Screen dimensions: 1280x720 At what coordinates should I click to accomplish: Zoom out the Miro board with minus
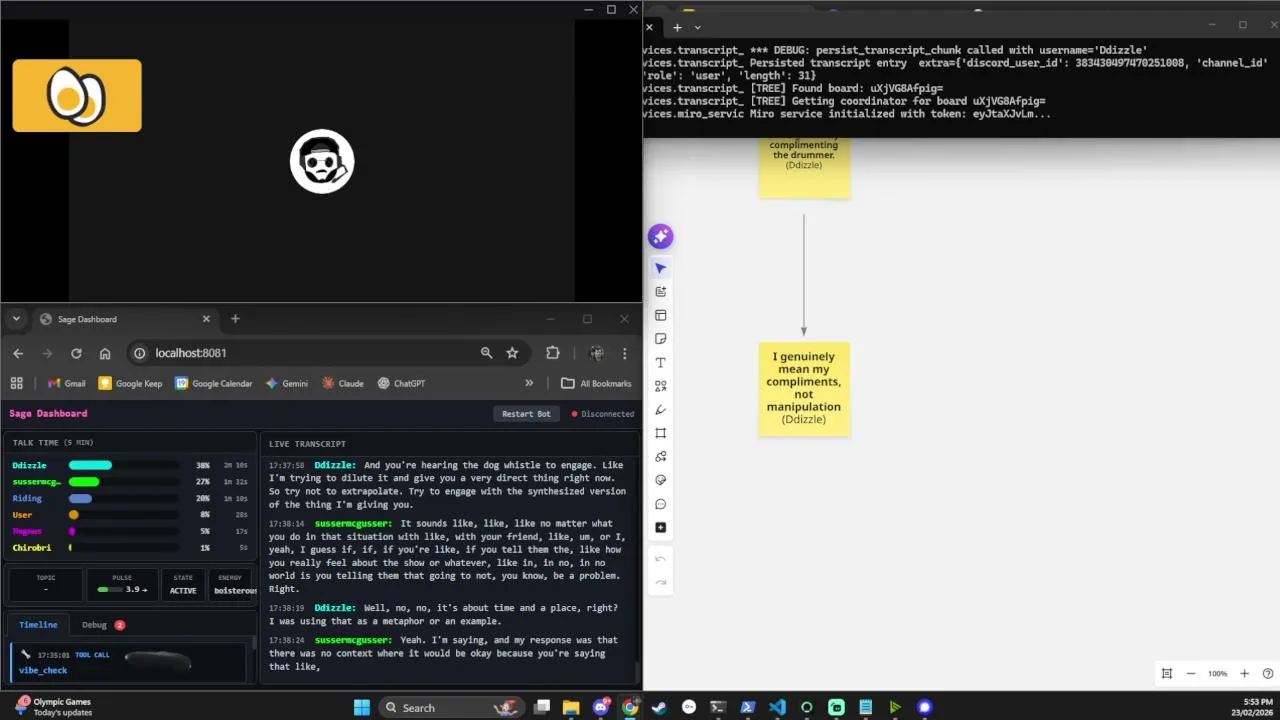tap(1190, 674)
